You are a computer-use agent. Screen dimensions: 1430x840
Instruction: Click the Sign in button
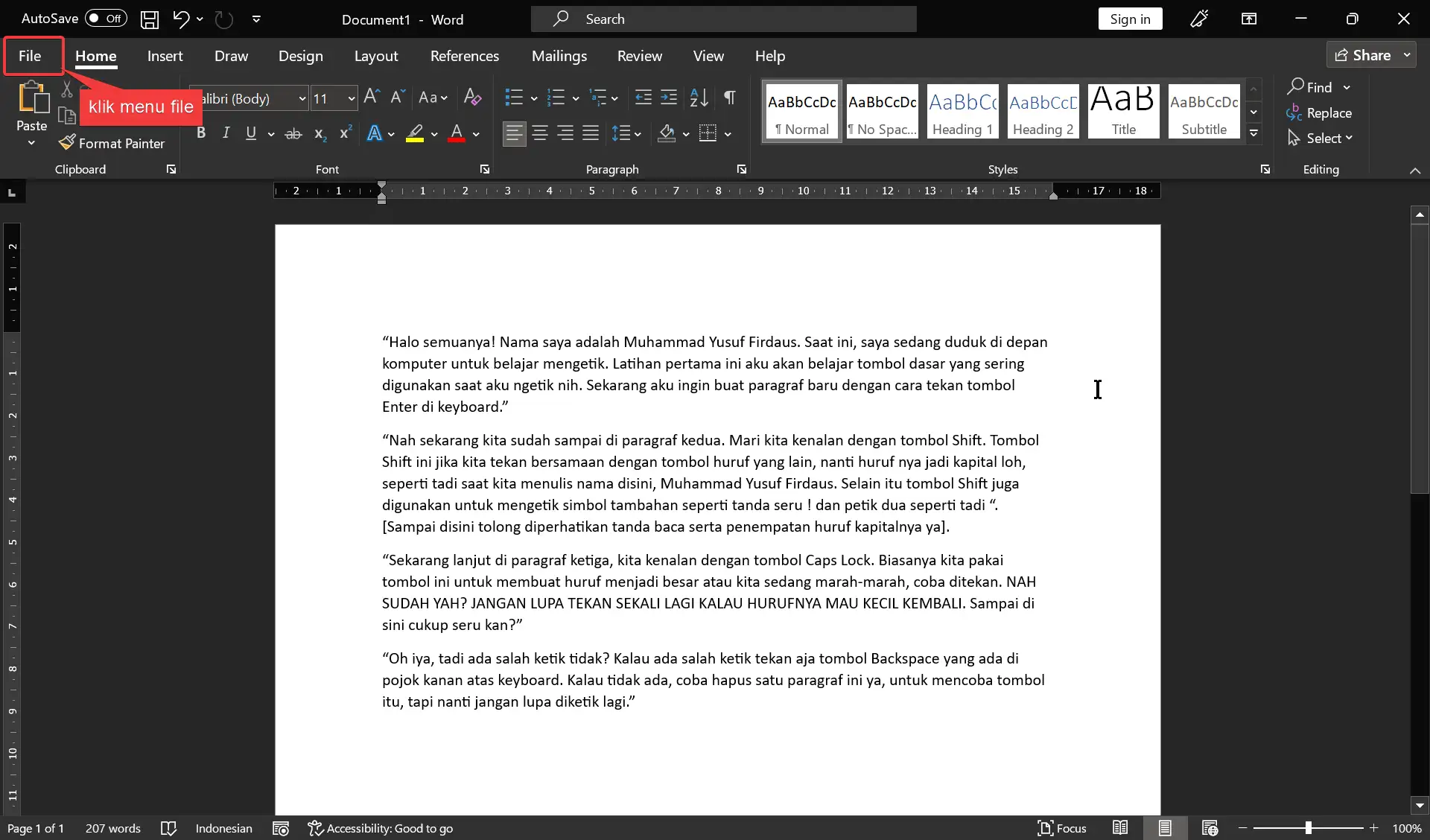tap(1129, 19)
